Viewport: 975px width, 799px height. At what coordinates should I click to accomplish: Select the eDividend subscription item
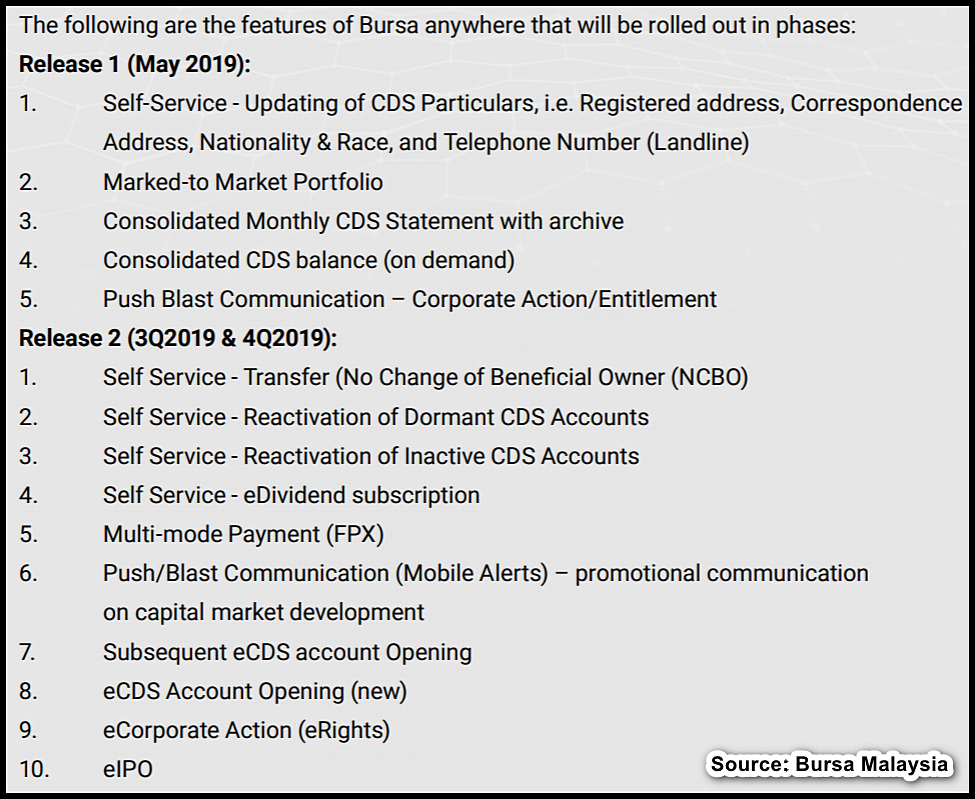291,496
